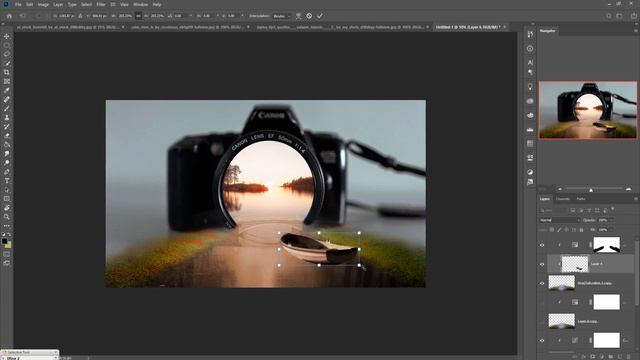The height and width of the screenshot is (360, 640).
Task: Select the Frame tool
Action: pyautogui.click(x=7, y=81)
